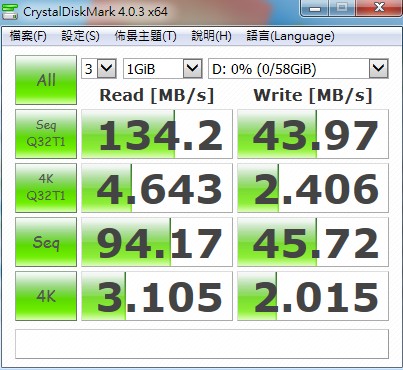Open the 語言(Language) menu

click(x=290, y=36)
